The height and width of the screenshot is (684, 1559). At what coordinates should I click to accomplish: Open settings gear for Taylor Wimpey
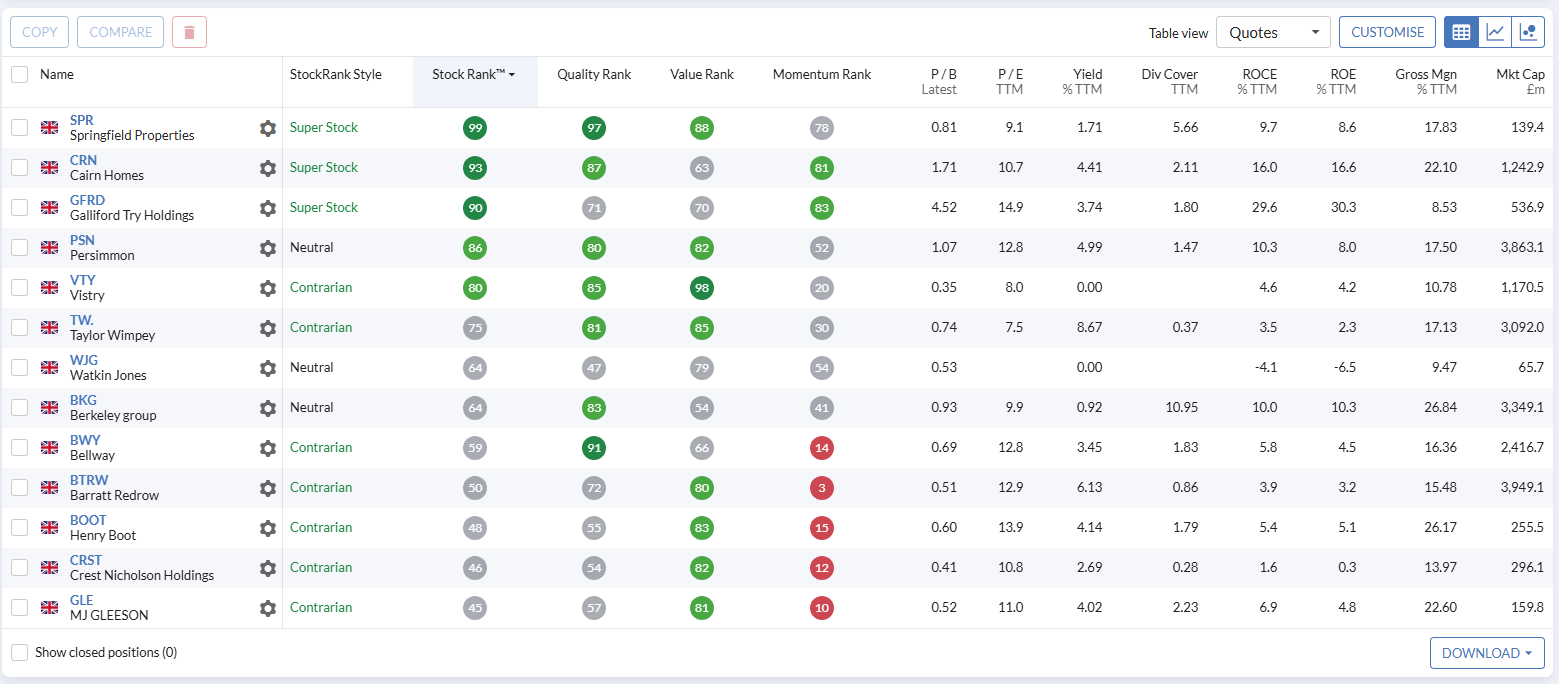(x=267, y=328)
